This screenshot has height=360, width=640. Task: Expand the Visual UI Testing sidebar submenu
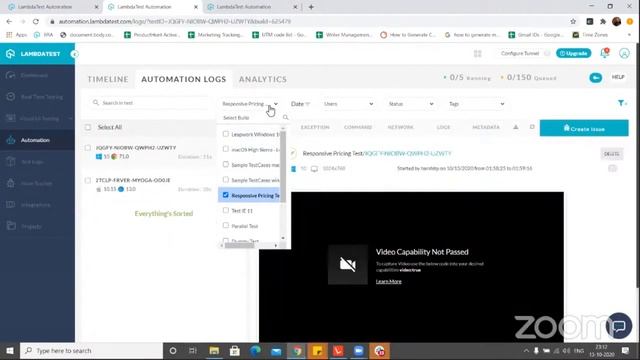[70, 118]
